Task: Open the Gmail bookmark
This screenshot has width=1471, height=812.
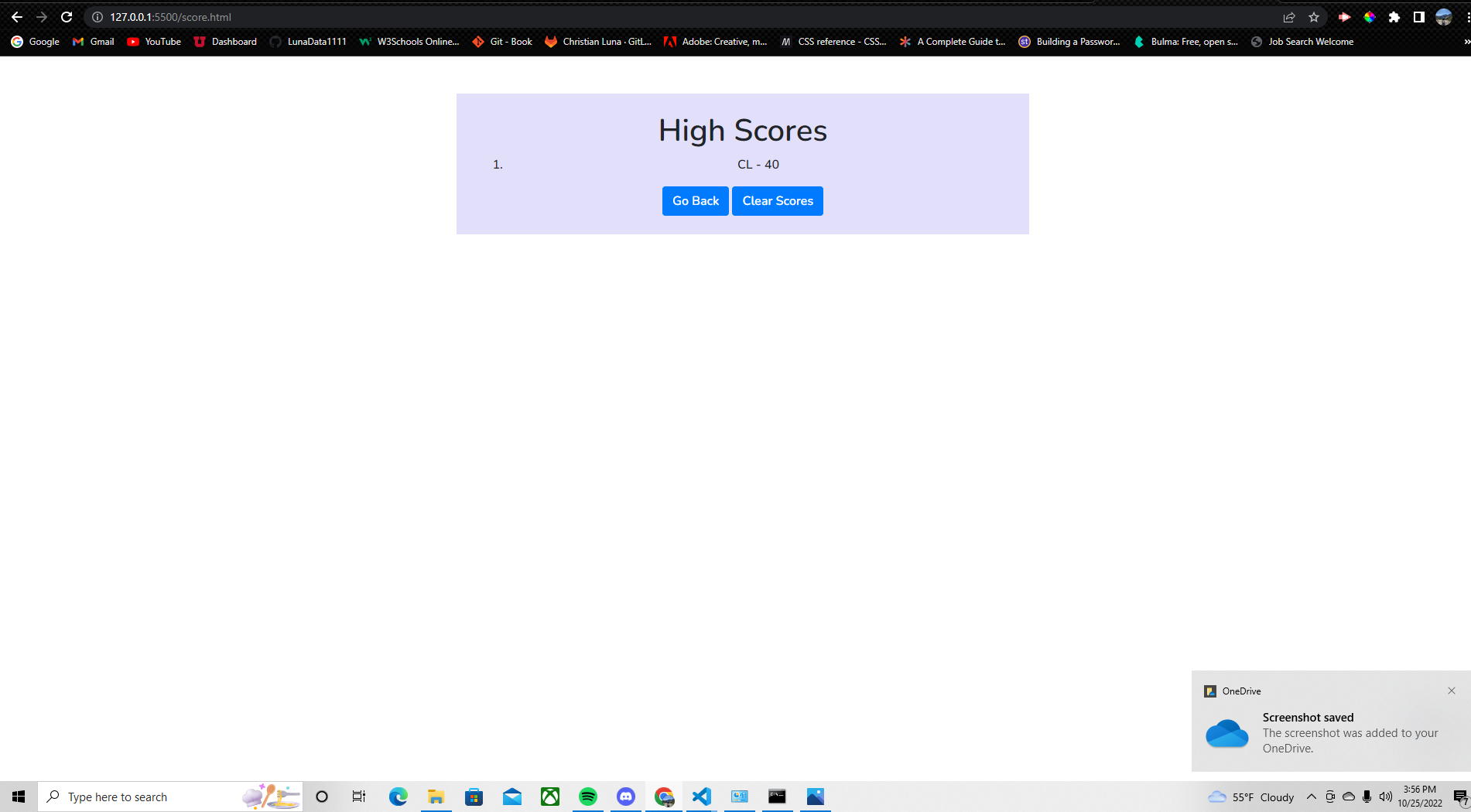Action: click(x=93, y=42)
